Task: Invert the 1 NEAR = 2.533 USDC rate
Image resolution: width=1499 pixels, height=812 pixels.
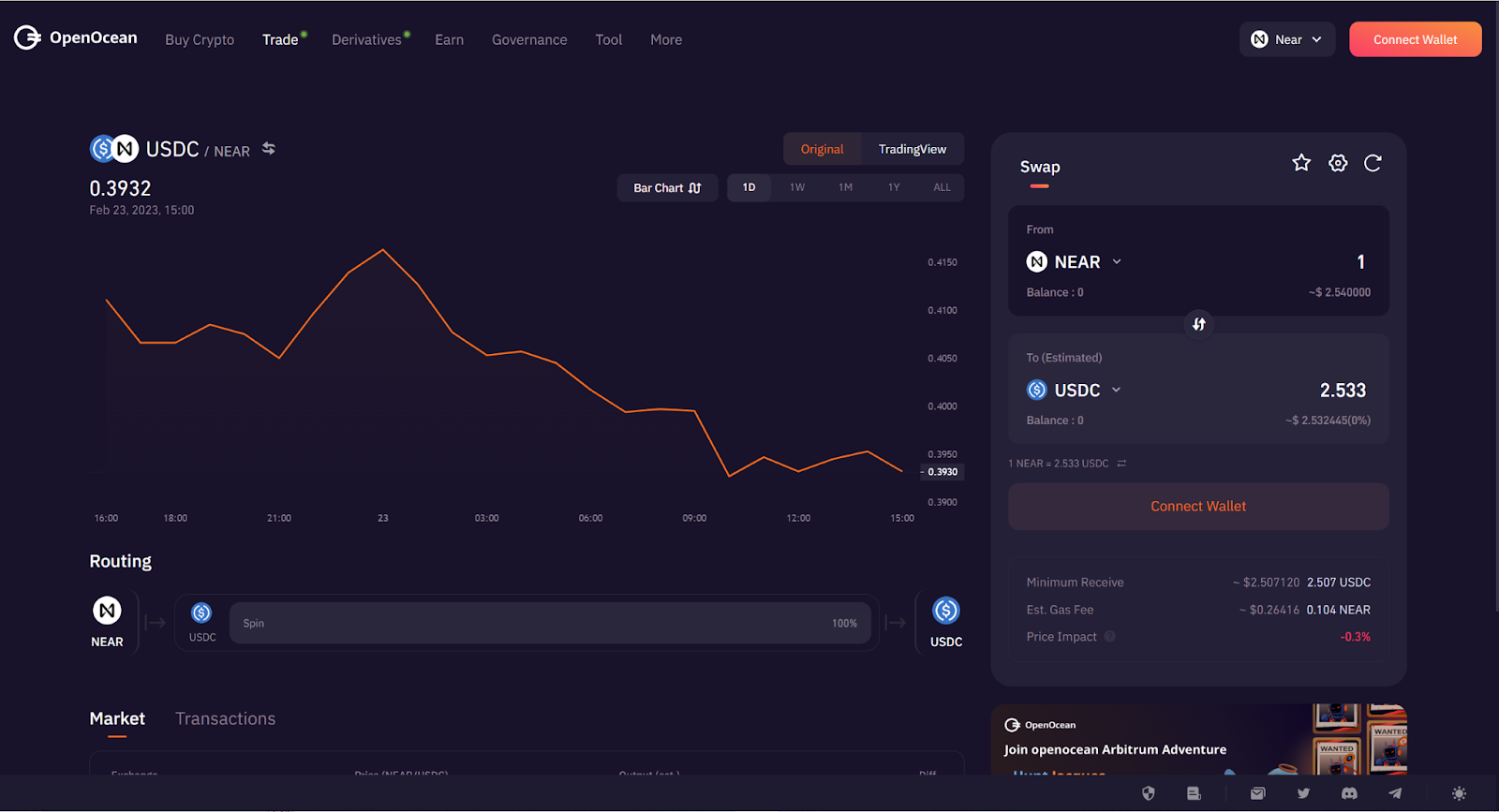Action: [x=1121, y=464]
